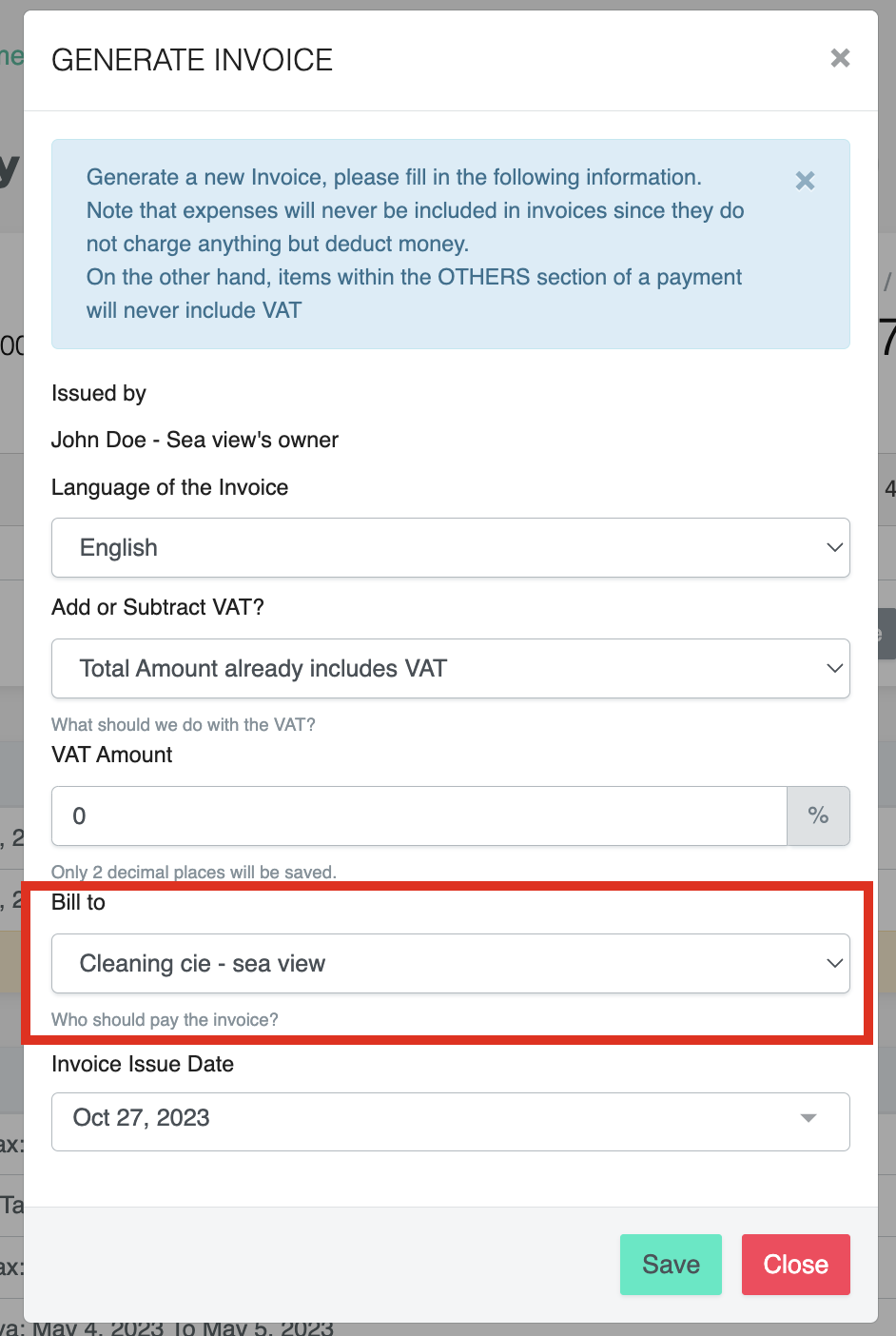Viewport: 896px width, 1336px height.
Task: Click the 'Only 2 decimal places' help text
Action: [x=194, y=872]
